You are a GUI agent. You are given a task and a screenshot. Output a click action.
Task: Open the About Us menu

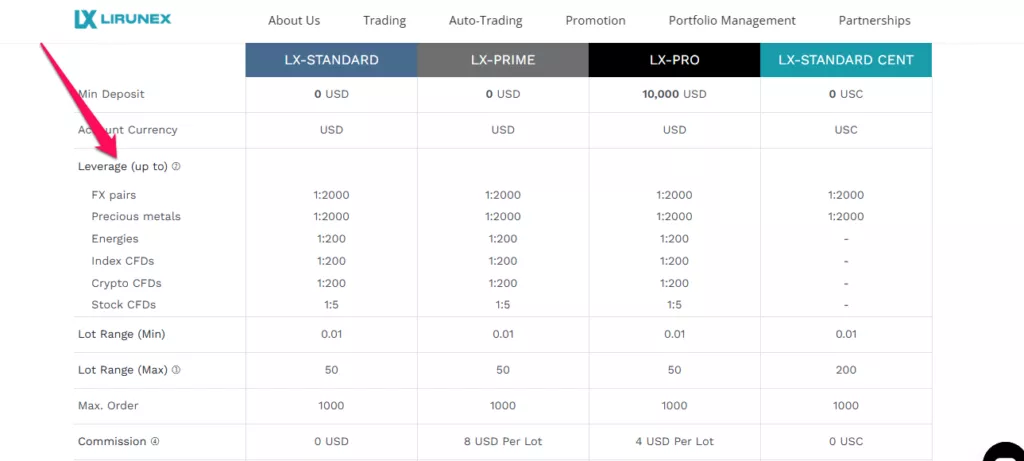[x=294, y=21]
